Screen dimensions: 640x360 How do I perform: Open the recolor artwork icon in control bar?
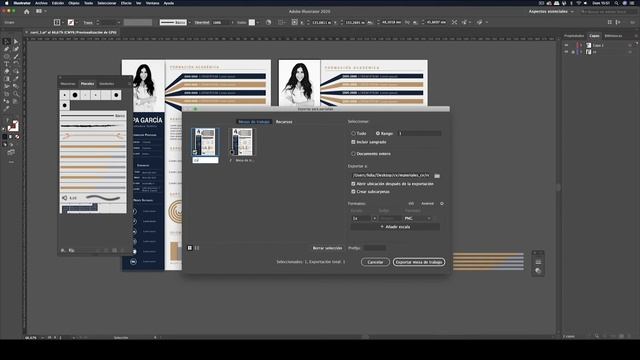coord(268,22)
